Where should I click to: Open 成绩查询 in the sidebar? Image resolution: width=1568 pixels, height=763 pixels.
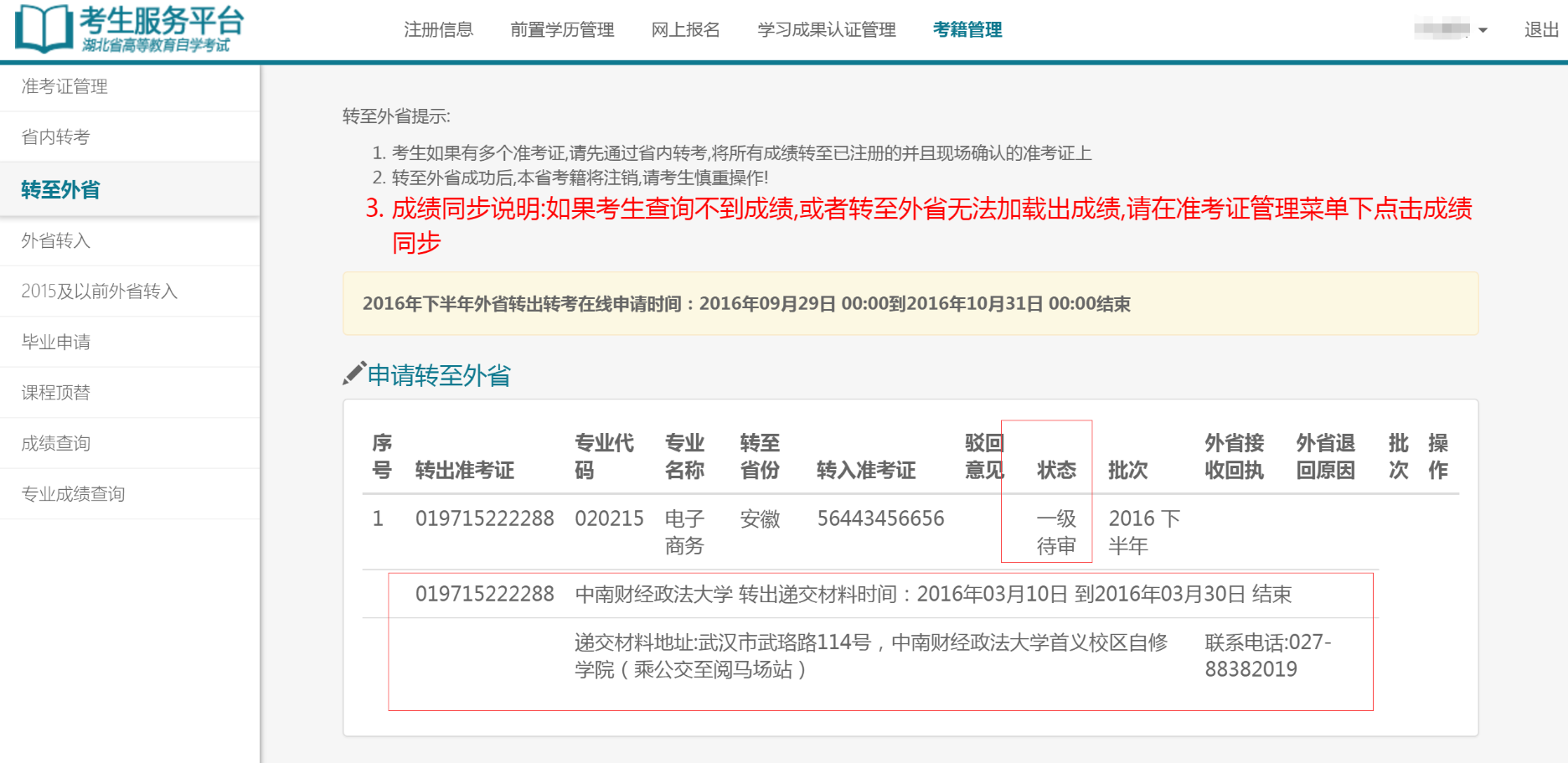(130, 443)
